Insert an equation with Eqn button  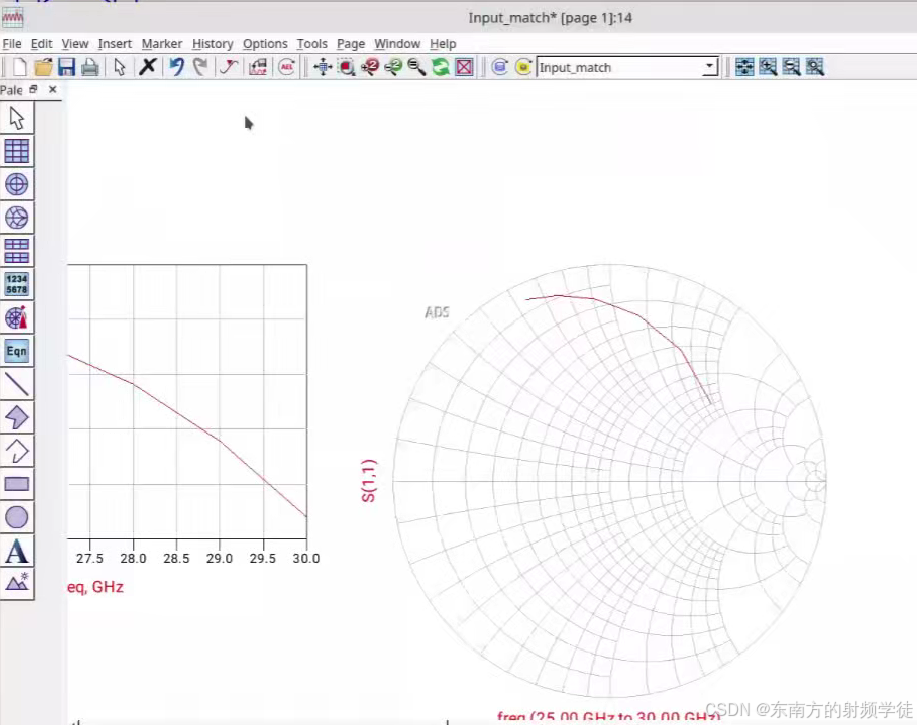tap(17, 351)
